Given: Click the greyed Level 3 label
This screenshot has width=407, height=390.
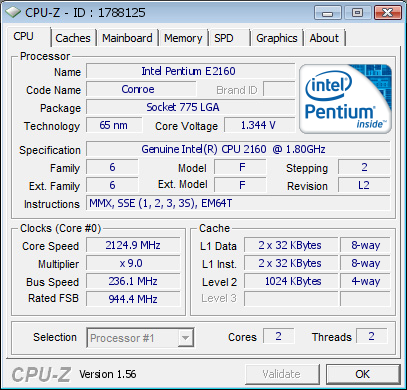Looking at the screenshot, I should pyautogui.click(x=219, y=298).
